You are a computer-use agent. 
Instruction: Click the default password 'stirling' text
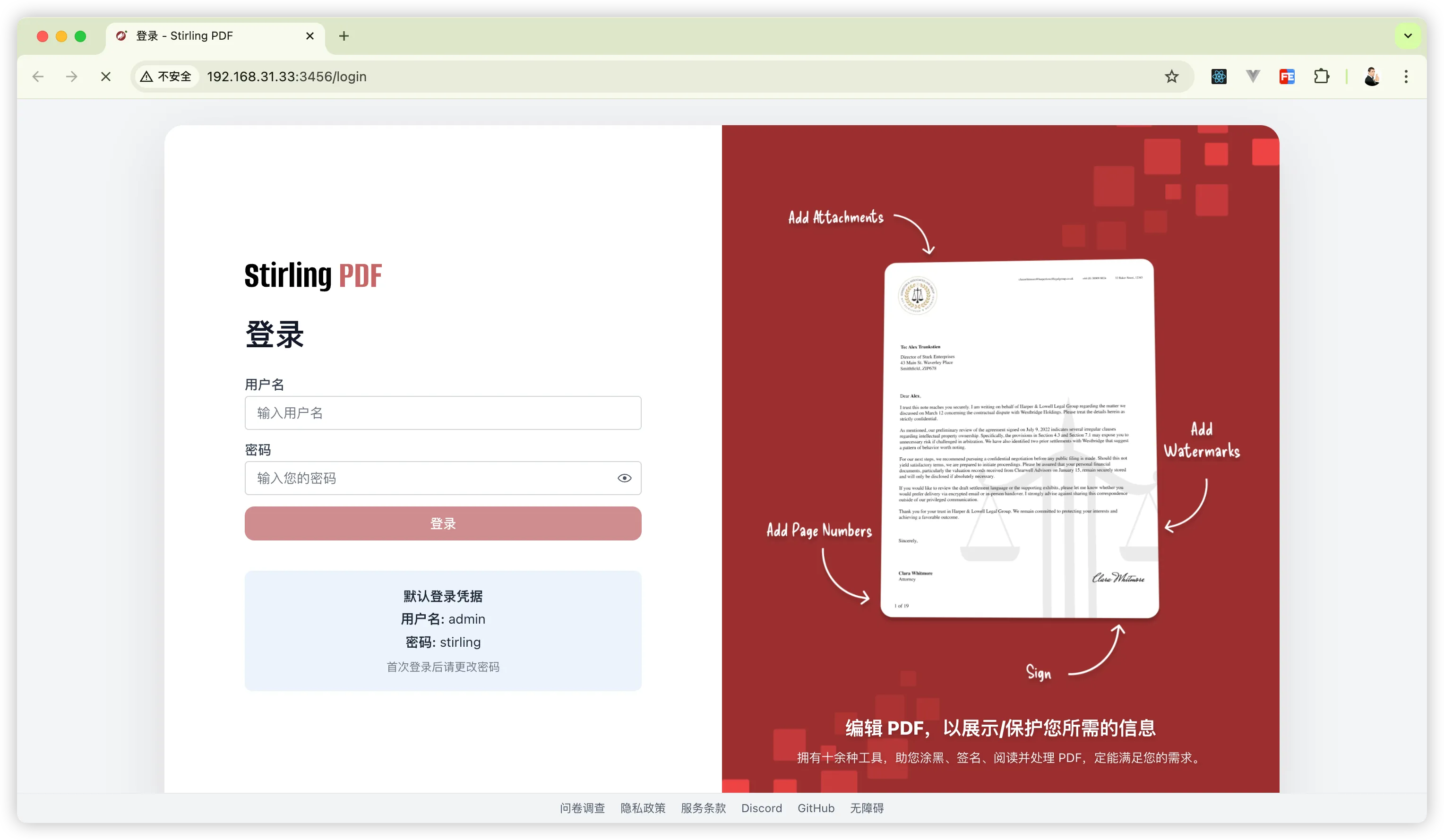[460, 643]
